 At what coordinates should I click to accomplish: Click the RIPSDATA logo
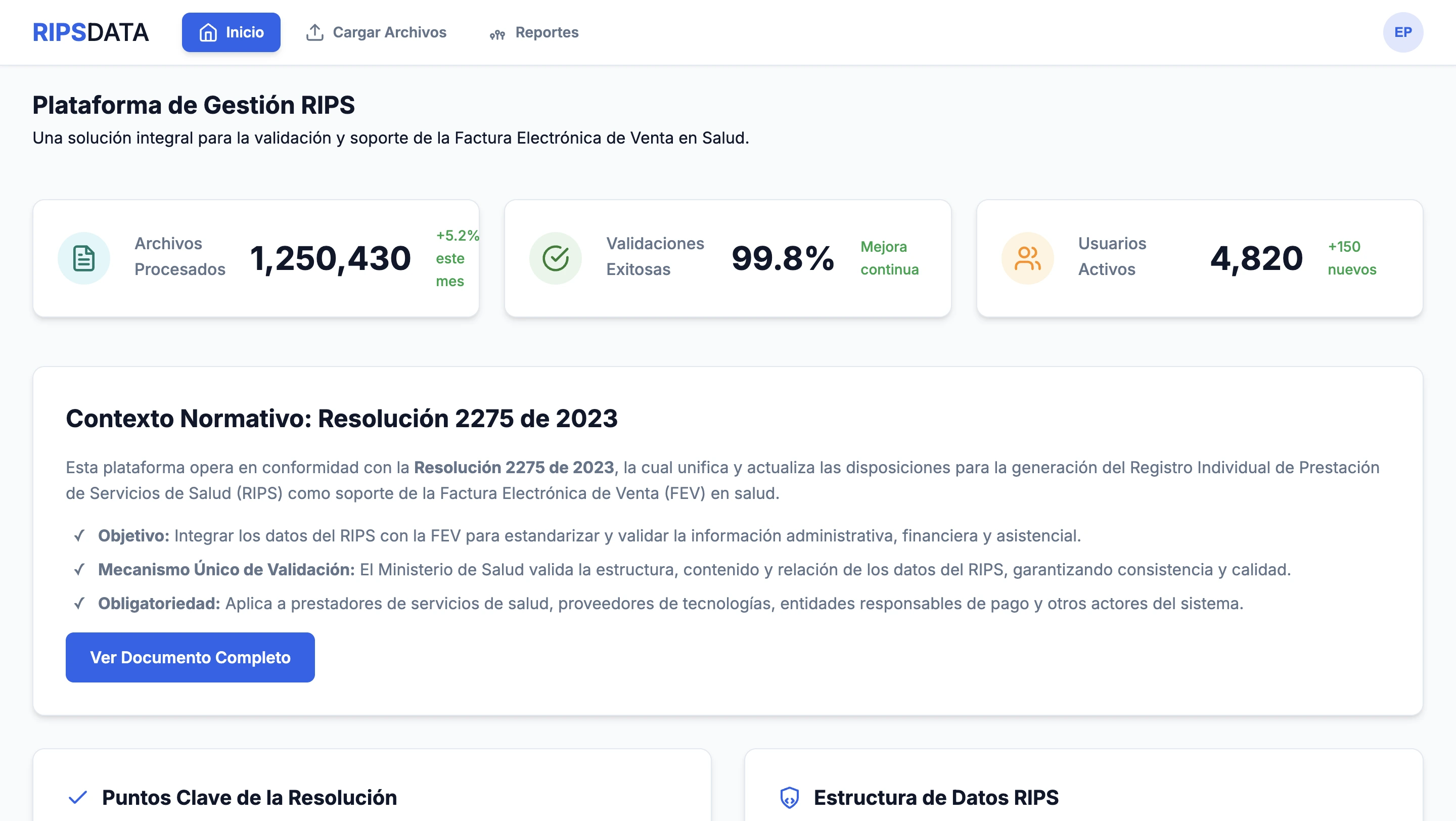point(90,32)
